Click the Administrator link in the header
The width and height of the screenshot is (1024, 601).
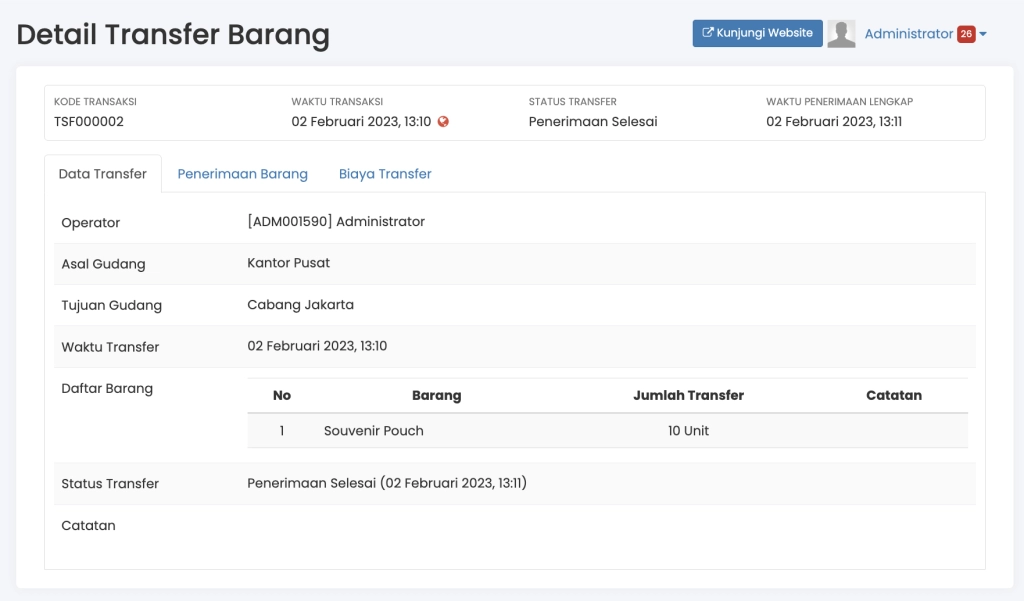pos(907,33)
